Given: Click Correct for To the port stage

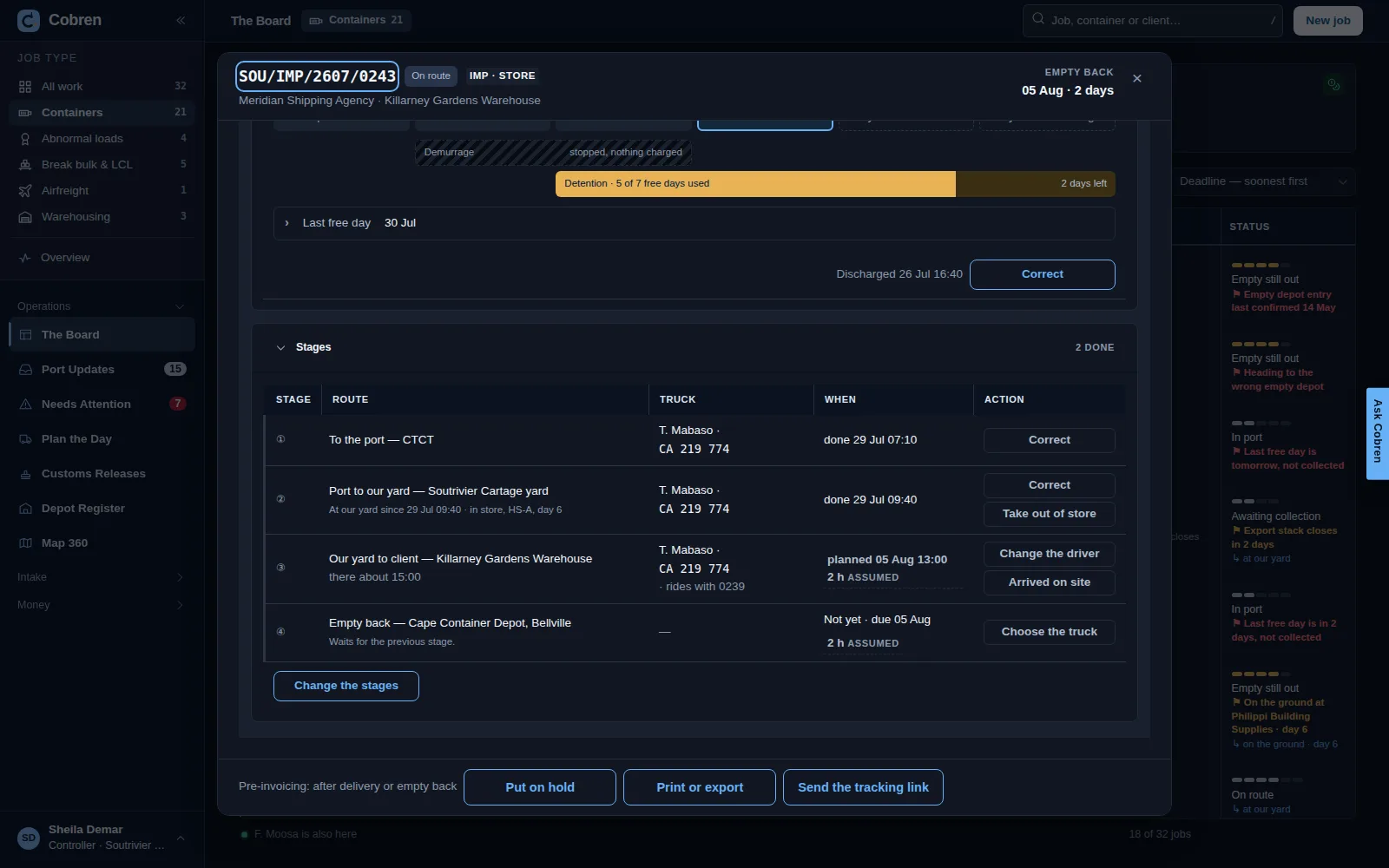Looking at the screenshot, I should pos(1049,440).
